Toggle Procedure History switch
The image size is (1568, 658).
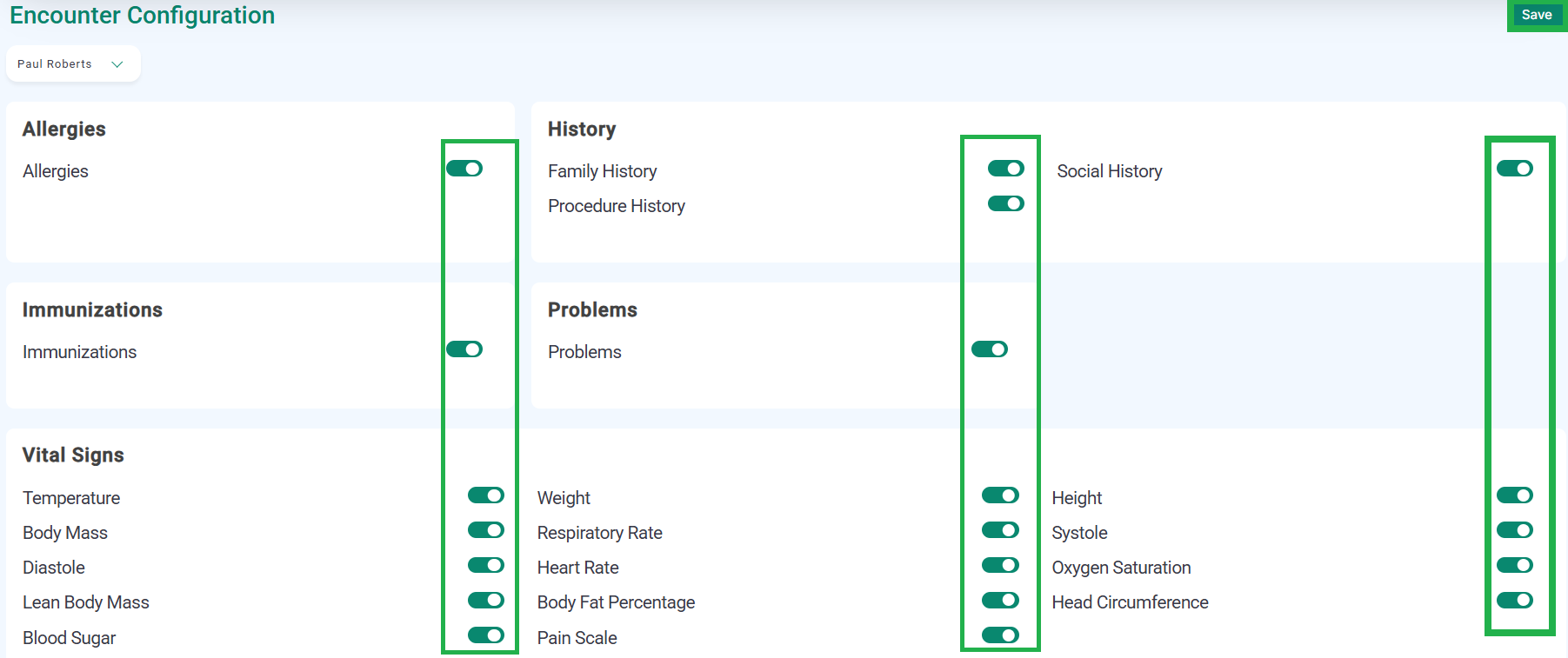pyautogui.click(x=1006, y=203)
